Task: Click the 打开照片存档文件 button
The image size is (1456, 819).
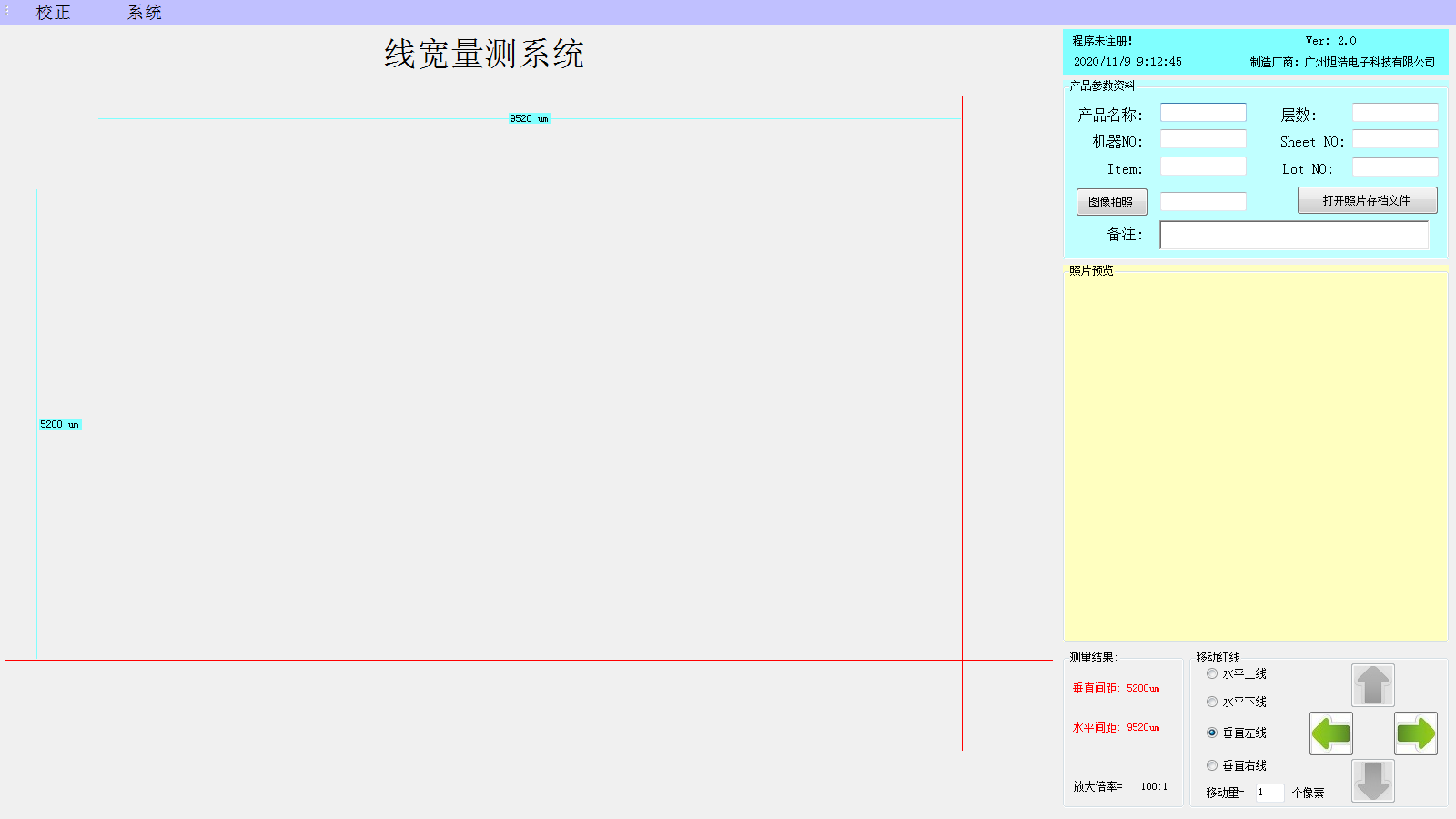Action: tap(1367, 200)
